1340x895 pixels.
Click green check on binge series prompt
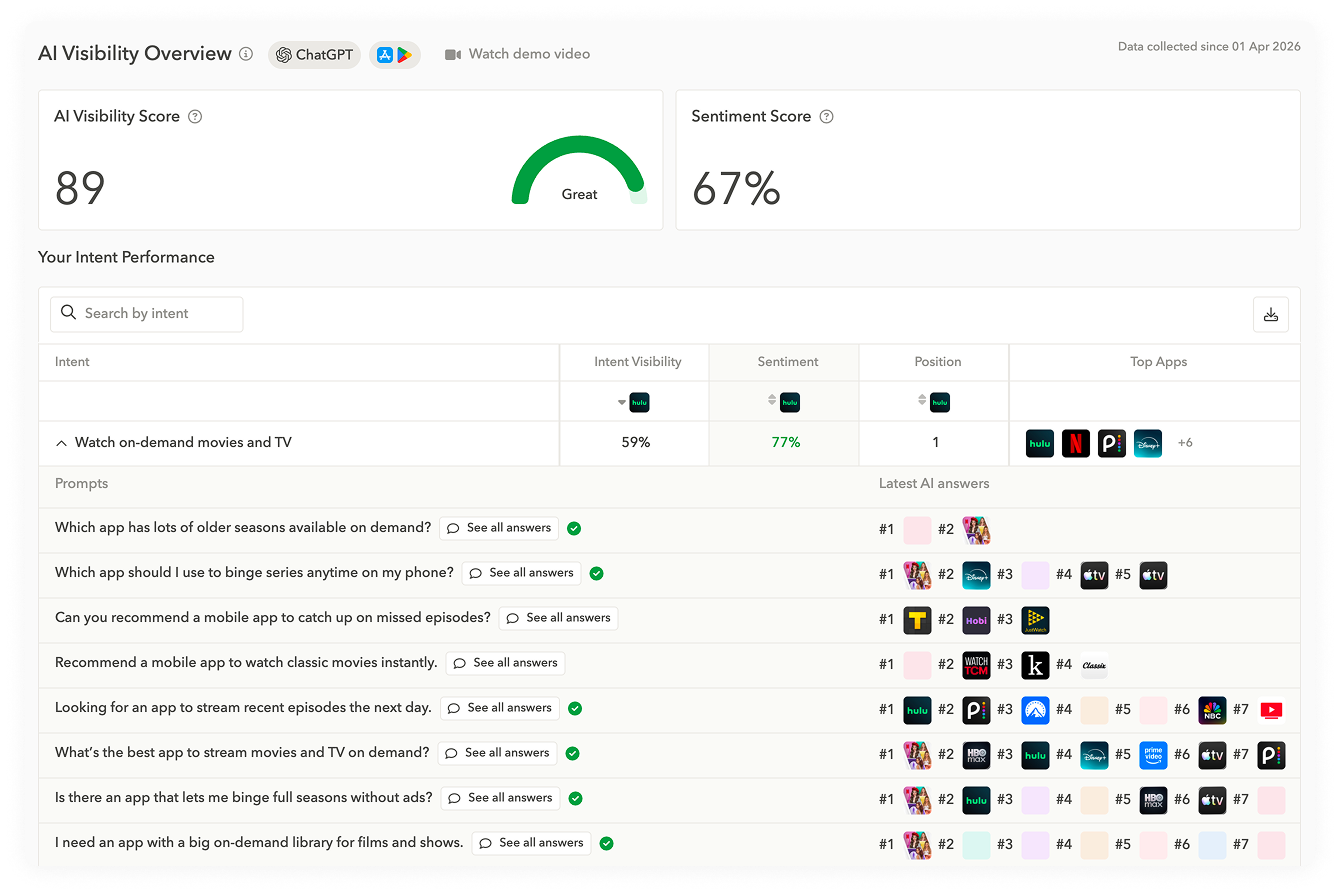click(596, 573)
